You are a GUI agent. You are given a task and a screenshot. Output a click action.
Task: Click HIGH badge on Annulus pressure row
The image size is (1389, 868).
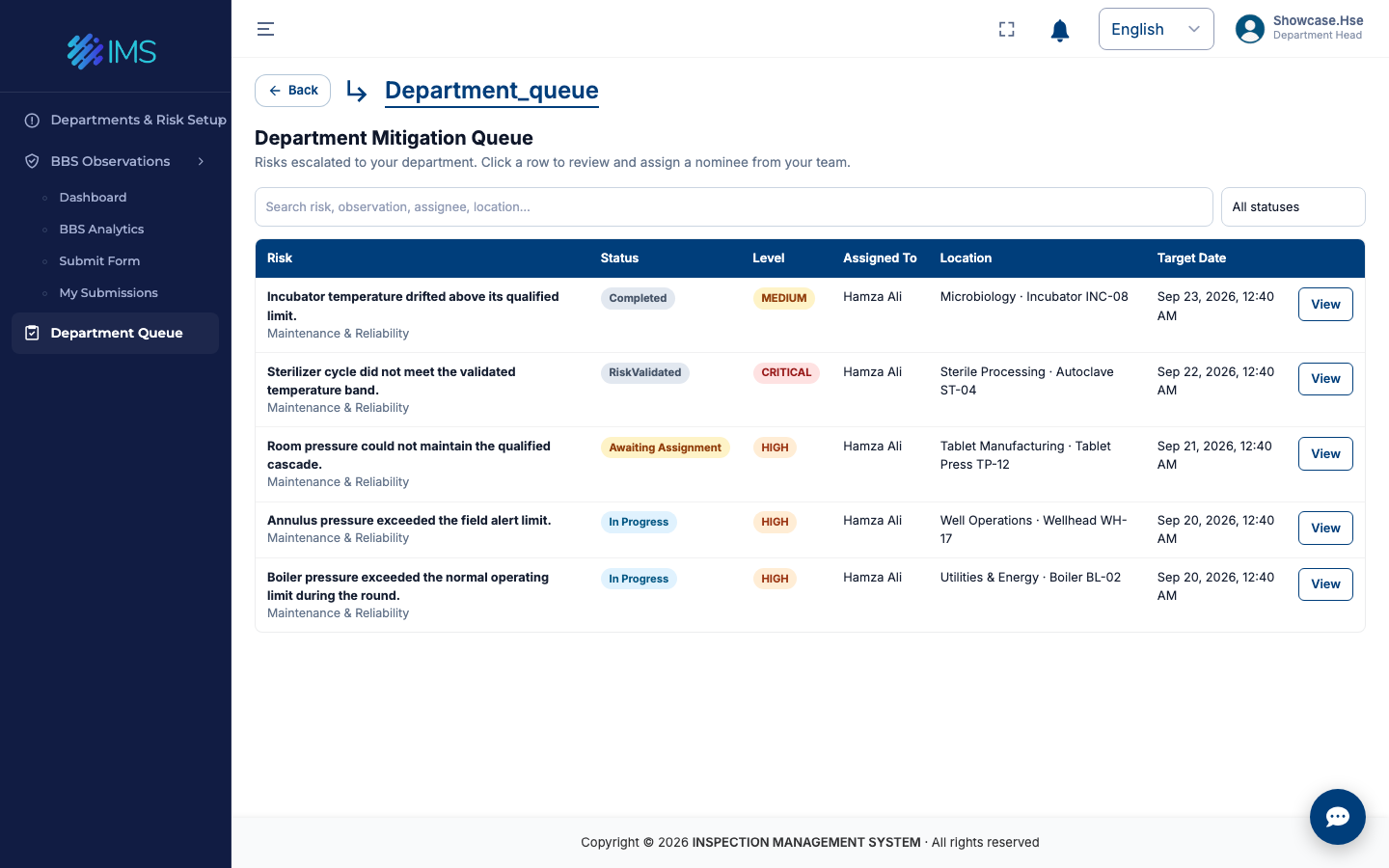click(775, 522)
